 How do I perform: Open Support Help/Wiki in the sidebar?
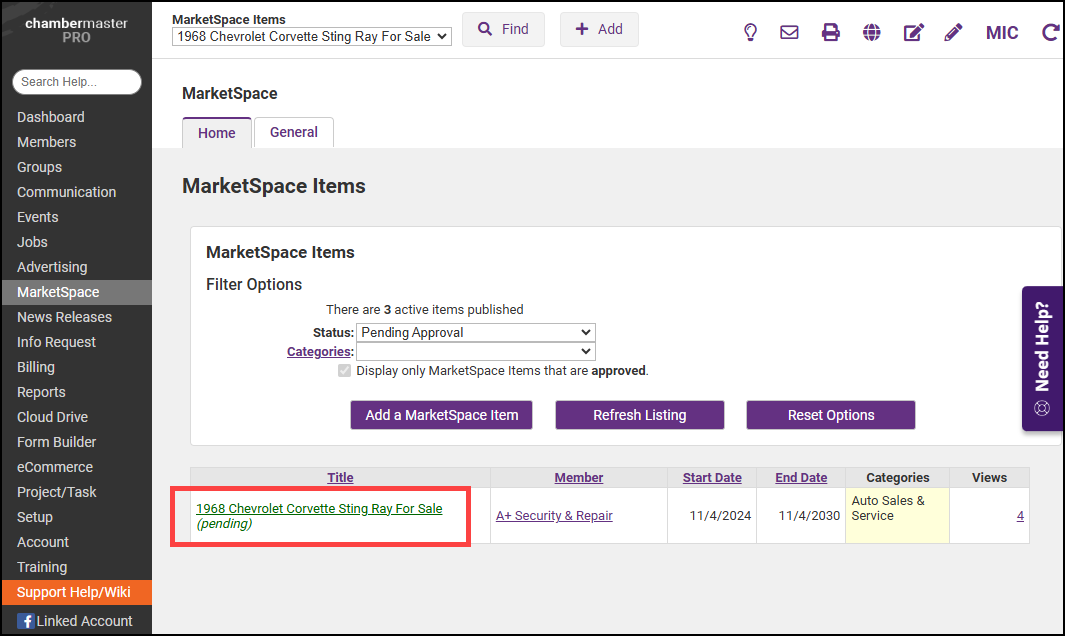[77, 593]
